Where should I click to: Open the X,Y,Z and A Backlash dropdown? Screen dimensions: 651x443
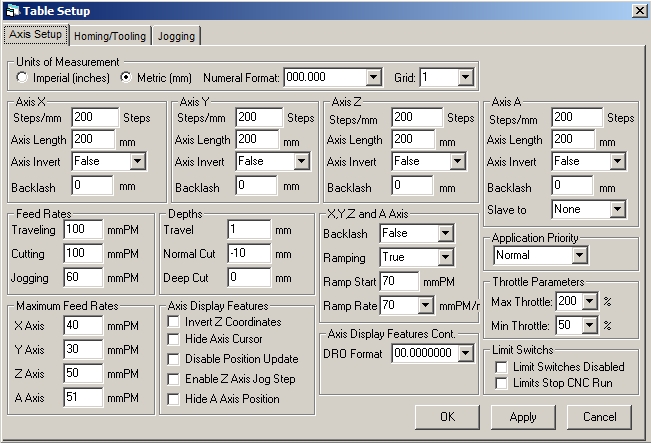pyautogui.click(x=445, y=233)
